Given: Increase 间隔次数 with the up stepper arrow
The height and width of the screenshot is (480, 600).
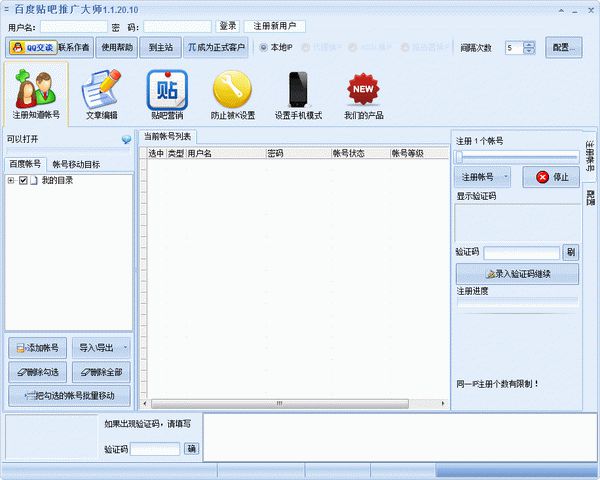Looking at the screenshot, I should tap(529, 44).
